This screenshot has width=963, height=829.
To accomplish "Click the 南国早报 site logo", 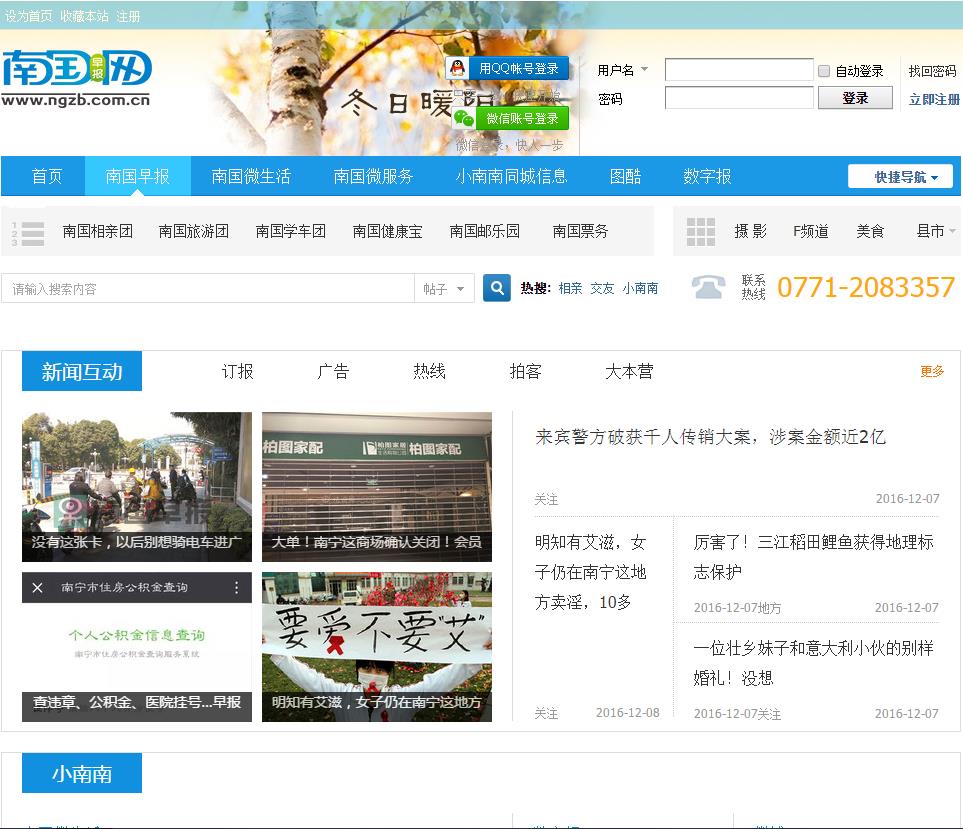I will click(76, 78).
